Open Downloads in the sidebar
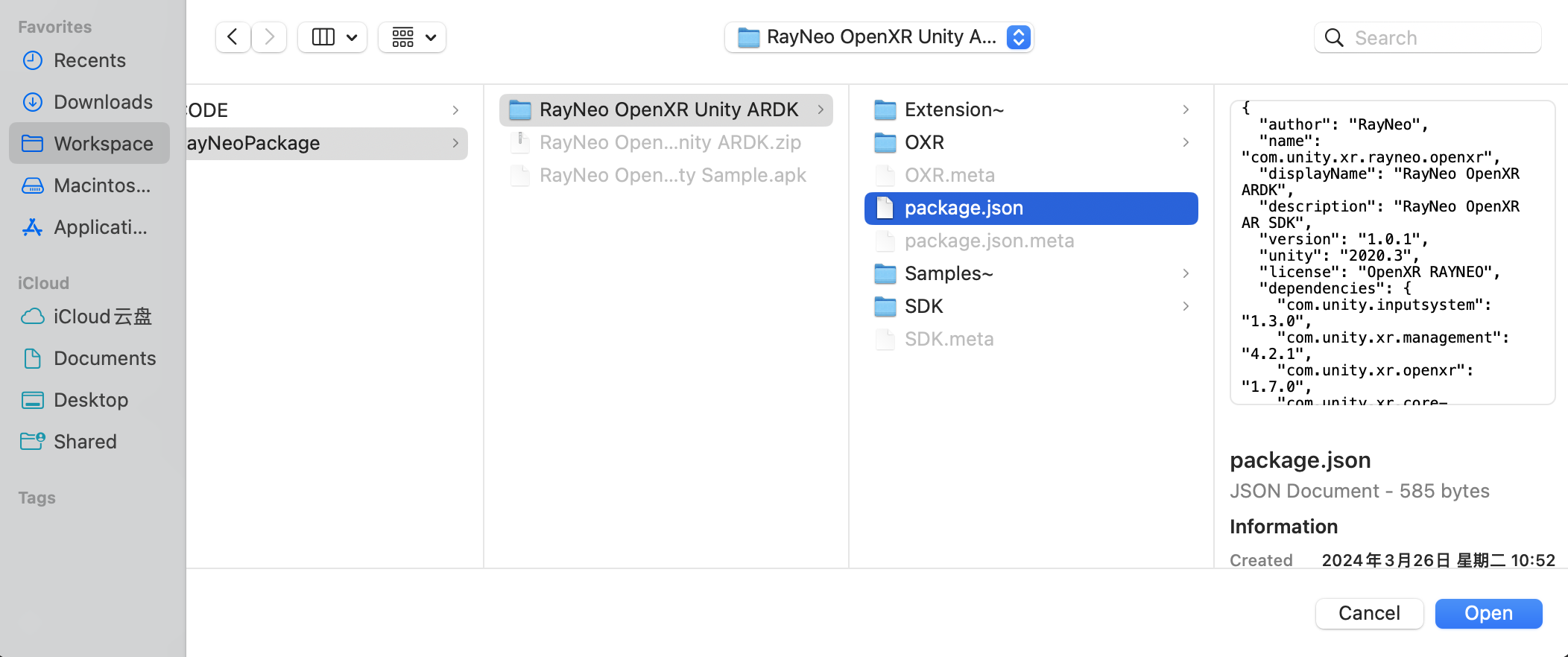 tap(89, 102)
